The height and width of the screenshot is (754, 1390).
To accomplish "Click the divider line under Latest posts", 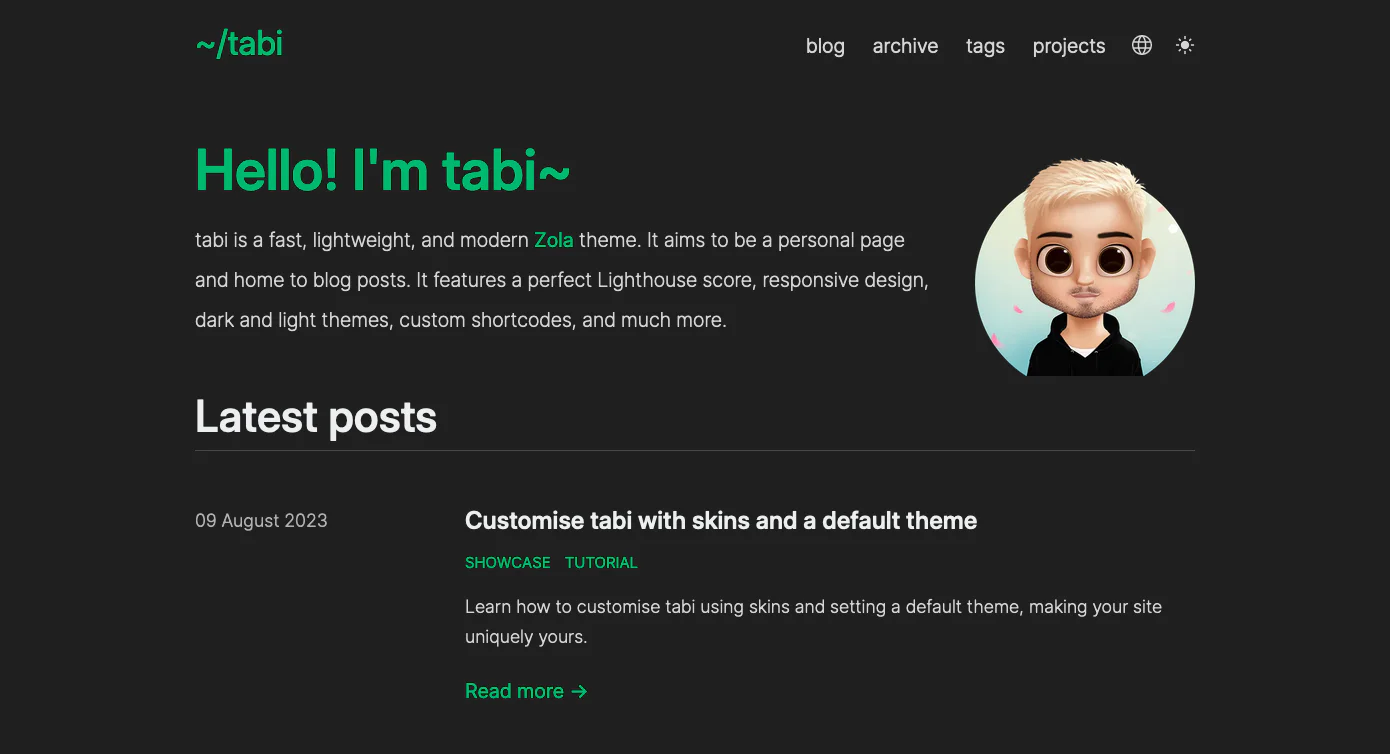I will click(695, 451).
